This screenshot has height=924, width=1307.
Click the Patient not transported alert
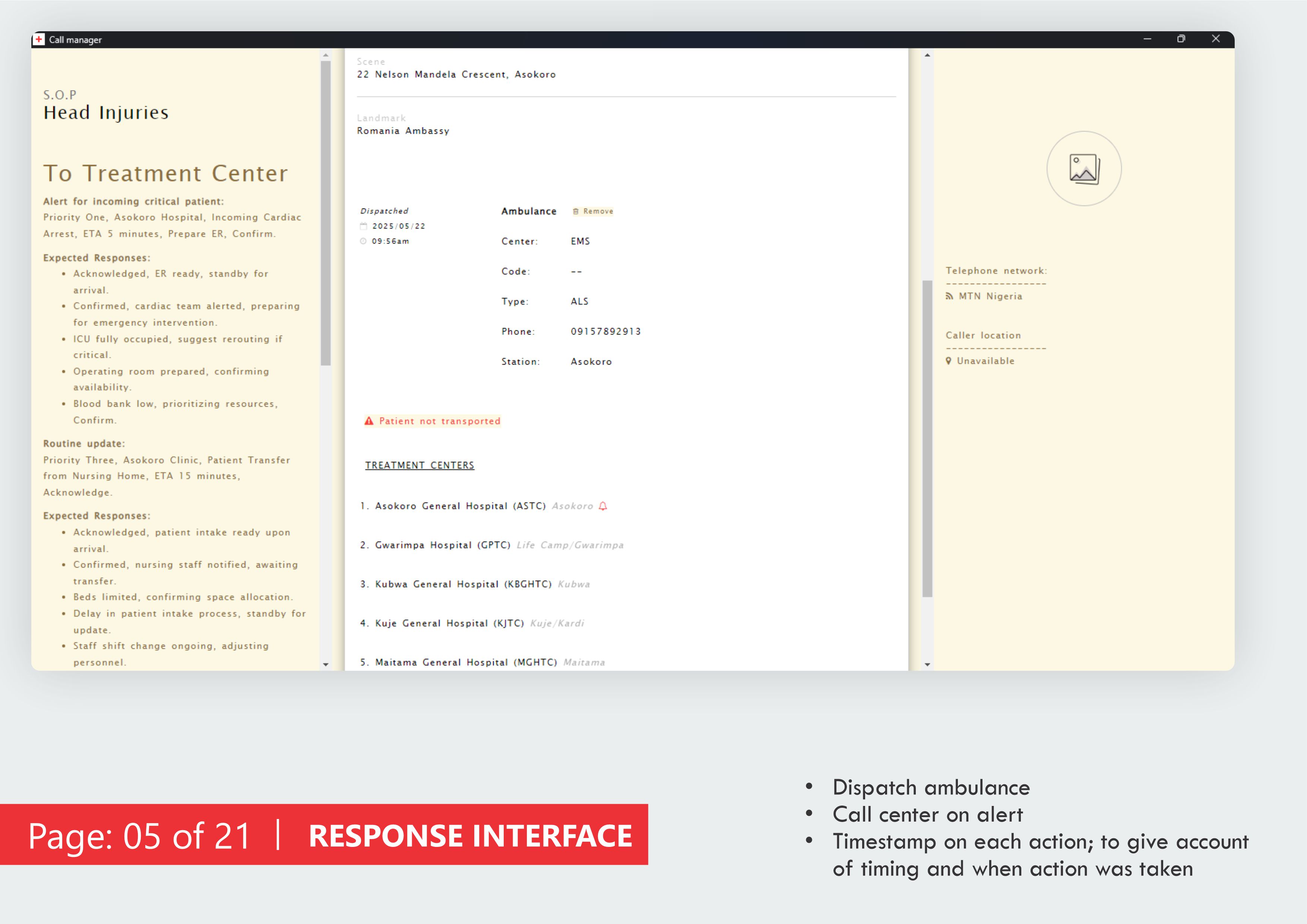click(x=433, y=421)
